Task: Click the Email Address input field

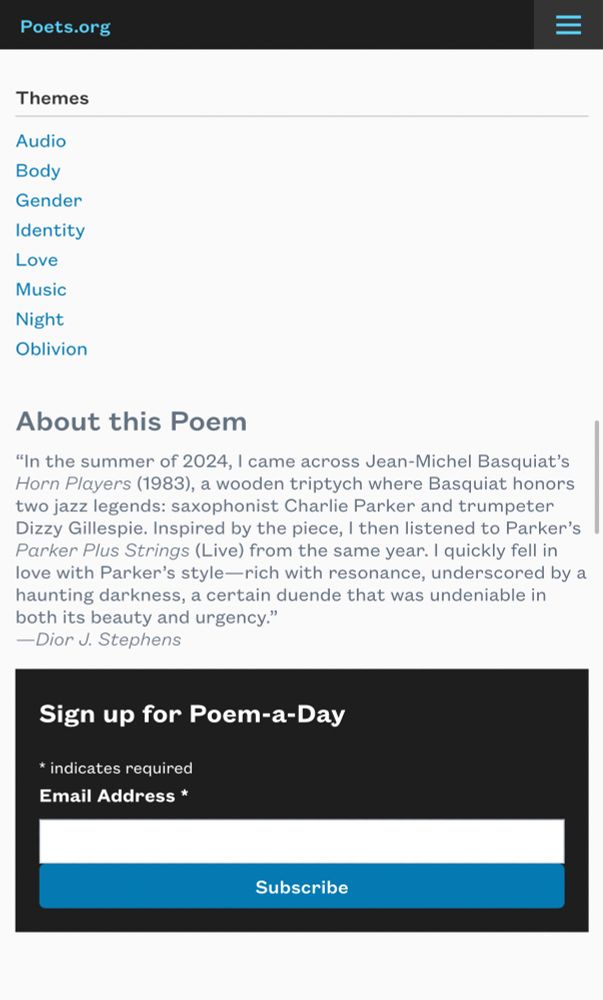Action: (302, 841)
